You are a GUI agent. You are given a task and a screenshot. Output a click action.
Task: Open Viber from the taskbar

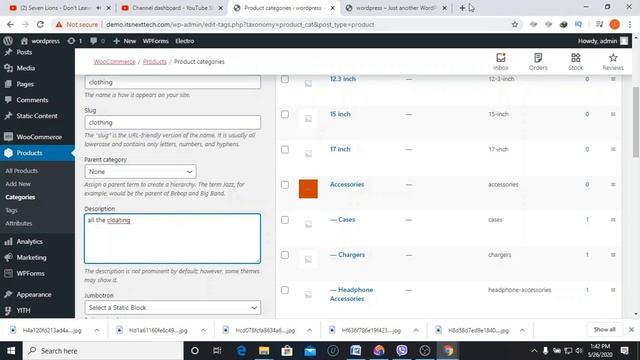pos(402,351)
